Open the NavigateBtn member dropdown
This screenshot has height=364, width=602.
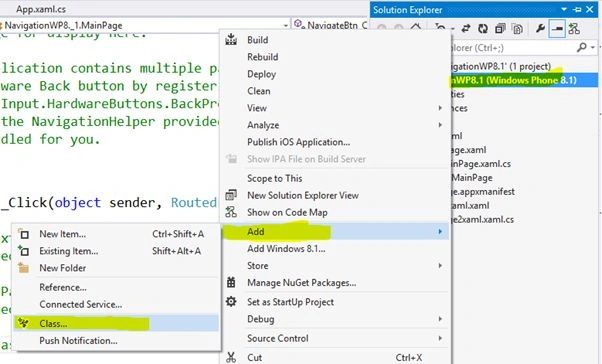pos(331,25)
